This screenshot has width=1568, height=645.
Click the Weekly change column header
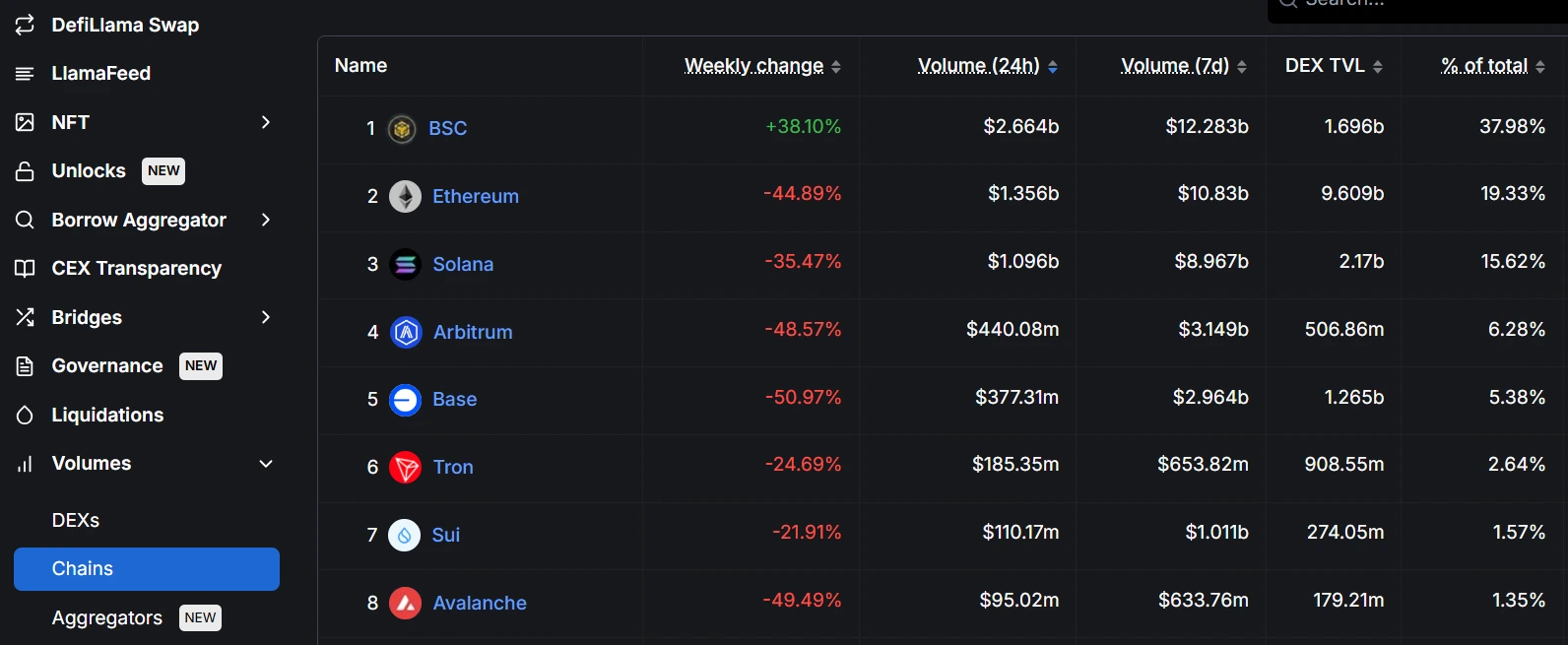[754, 66]
